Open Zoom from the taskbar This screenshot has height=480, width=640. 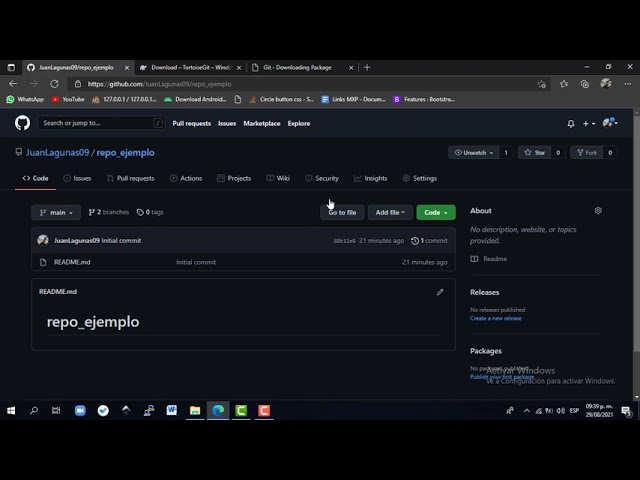pyautogui.click(x=80, y=411)
